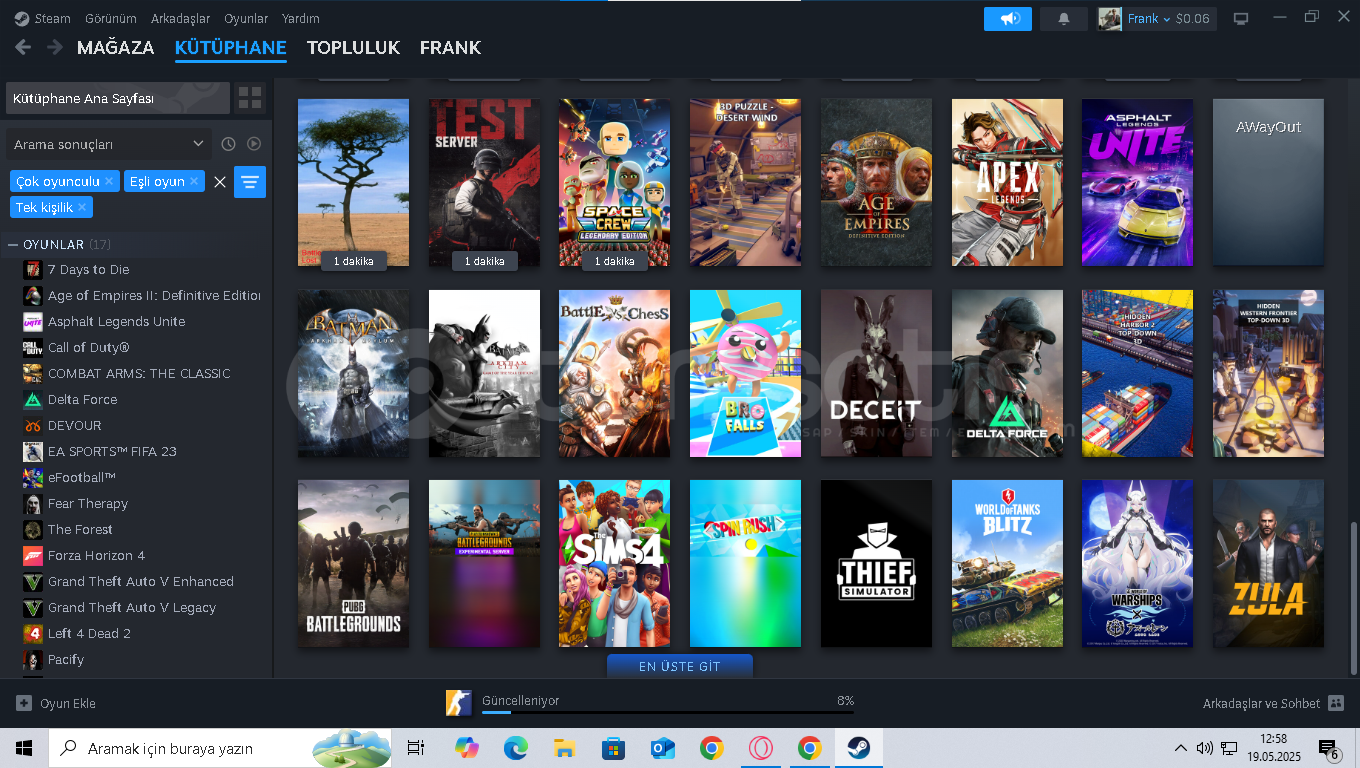Open the FRANK profile tab
The width and height of the screenshot is (1360, 768).
(450, 47)
